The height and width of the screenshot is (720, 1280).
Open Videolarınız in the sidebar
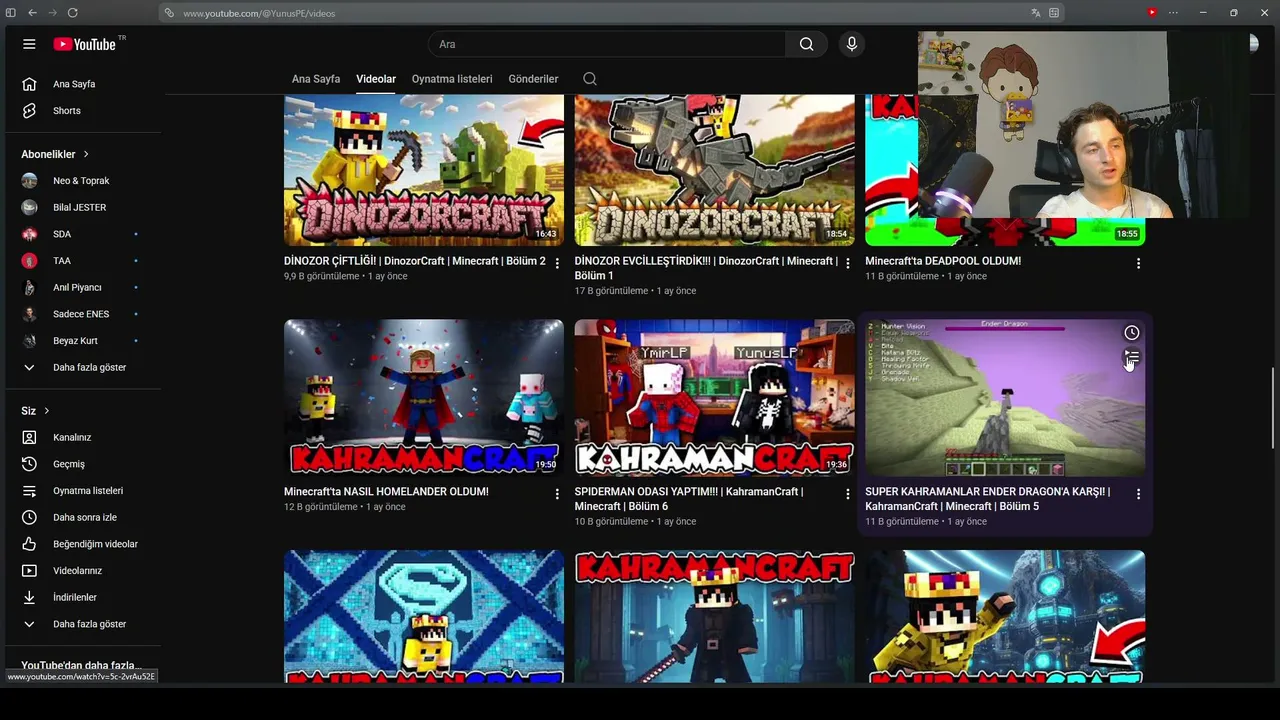80,571
